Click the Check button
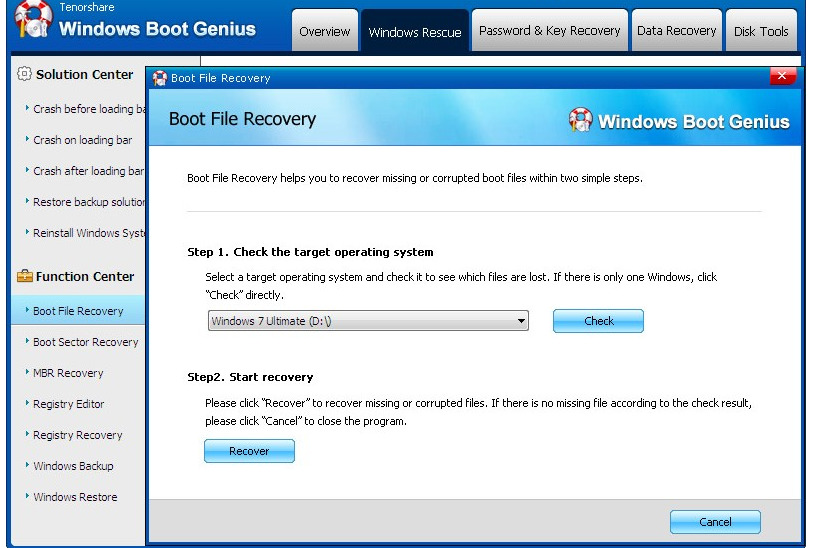This screenshot has height=548, width=819. (x=599, y=321)
